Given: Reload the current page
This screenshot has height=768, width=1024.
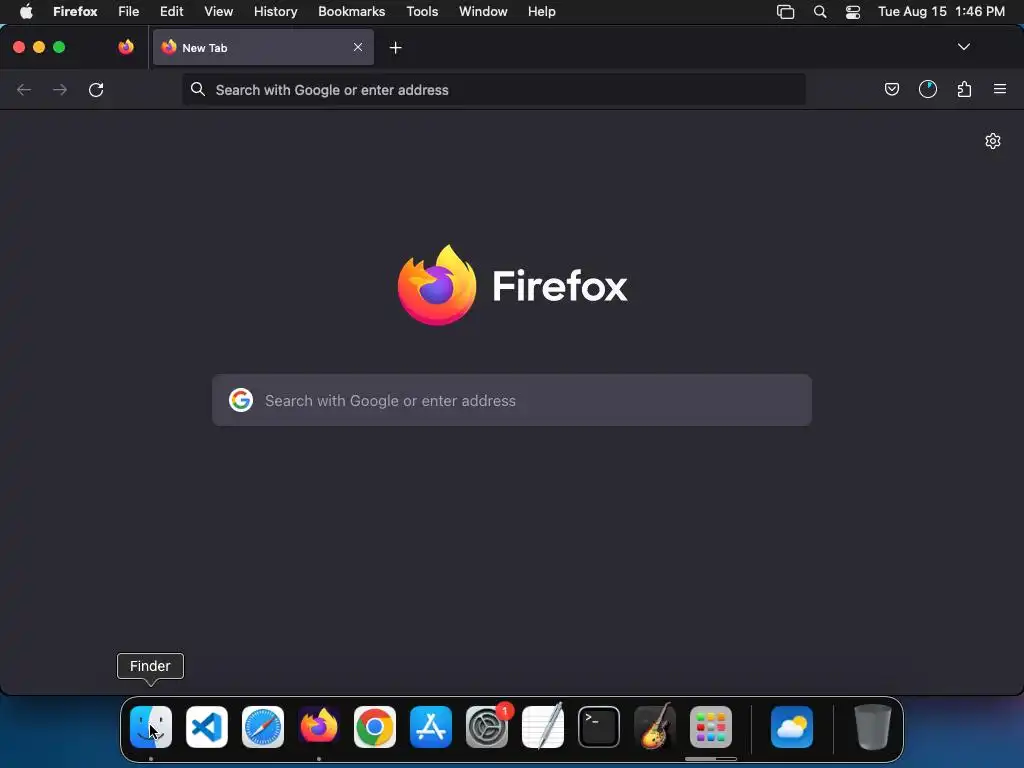Looking at the screenshot, I should click(96, 89).
